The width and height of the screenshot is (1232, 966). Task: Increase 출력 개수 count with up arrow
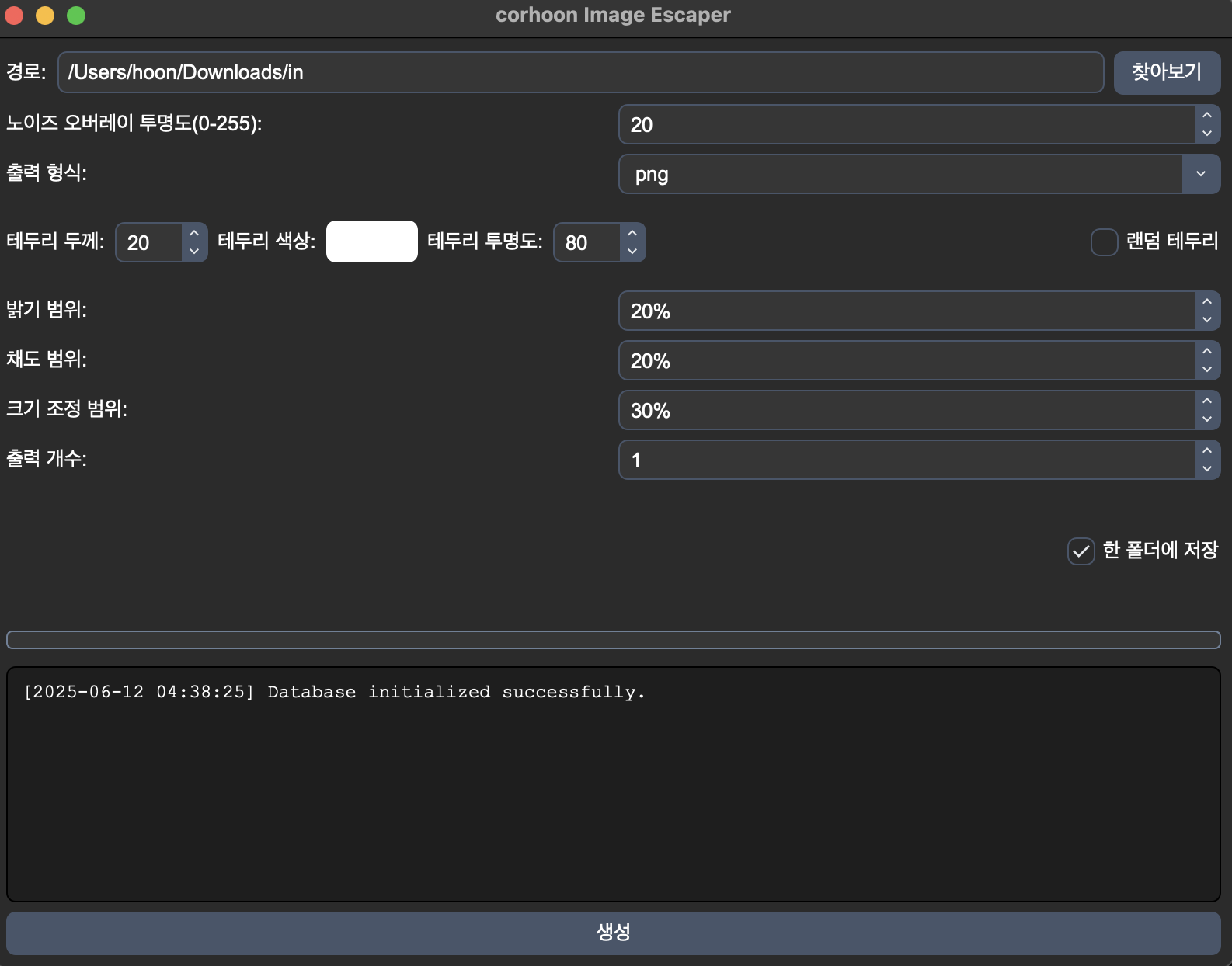pos(1206,451)
